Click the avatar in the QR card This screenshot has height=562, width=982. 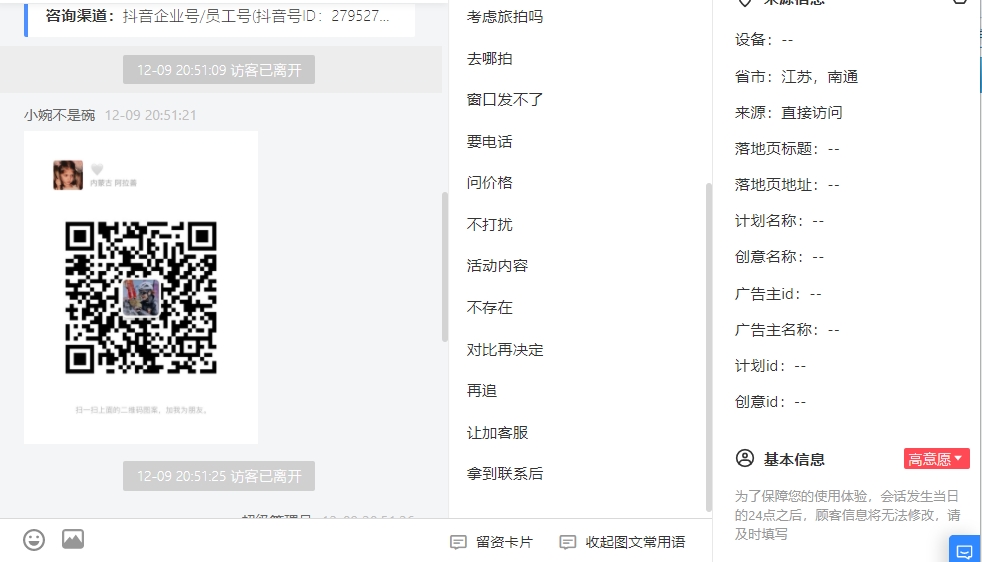tap(68, 175)
